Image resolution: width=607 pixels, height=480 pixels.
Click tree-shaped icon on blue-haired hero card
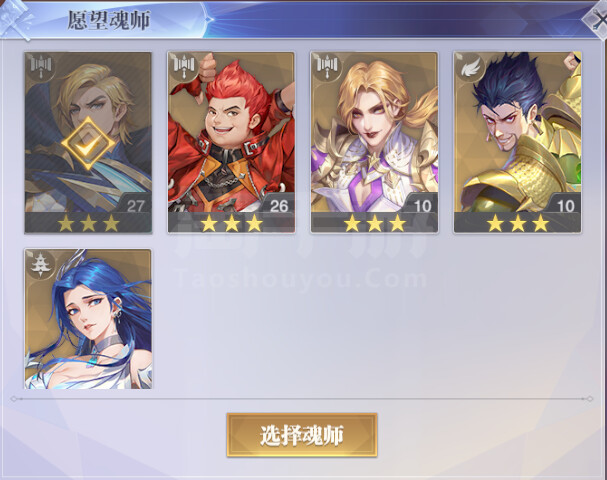[41, 264]
